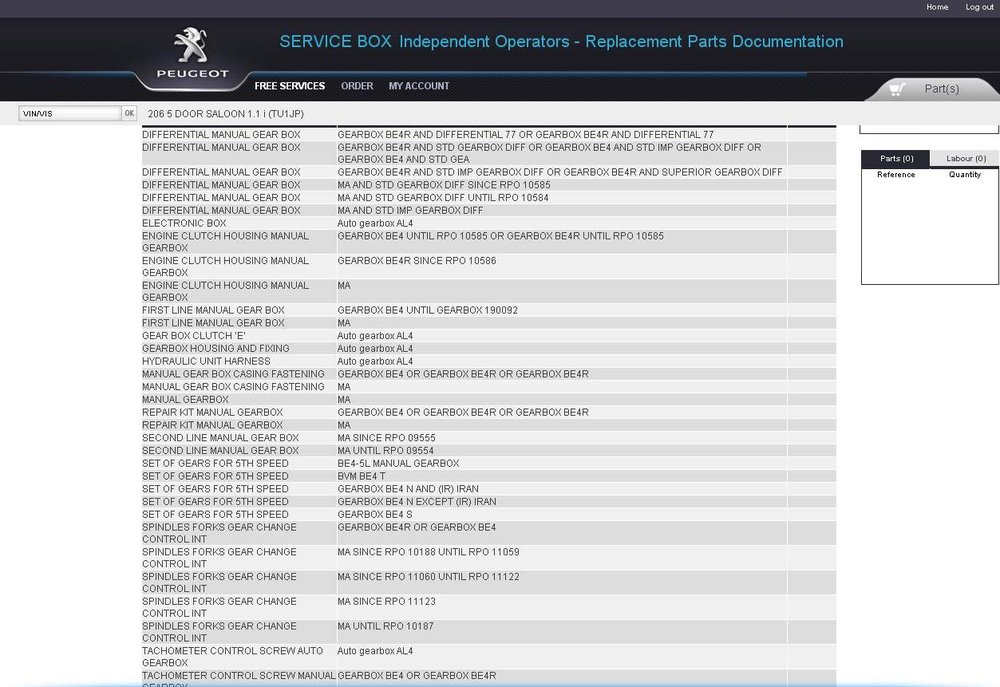Viewport: 1000px width, 687px height.
Task: Click the Reference column header
Action: (x=895, y=175)
